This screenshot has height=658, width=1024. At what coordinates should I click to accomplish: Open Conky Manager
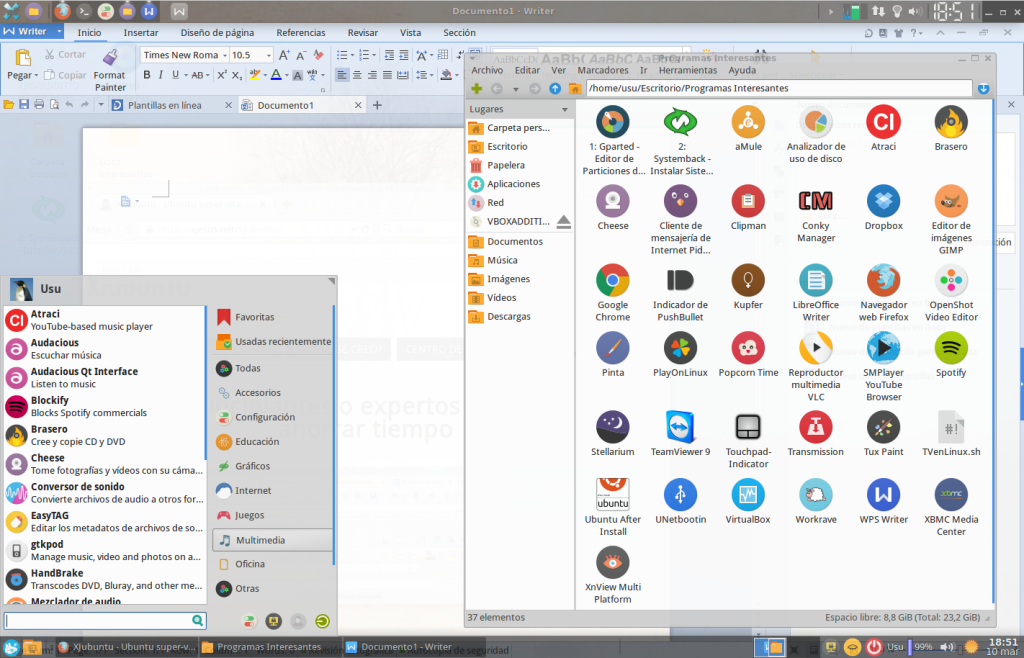pyautogui.click(x=816, y=200)
